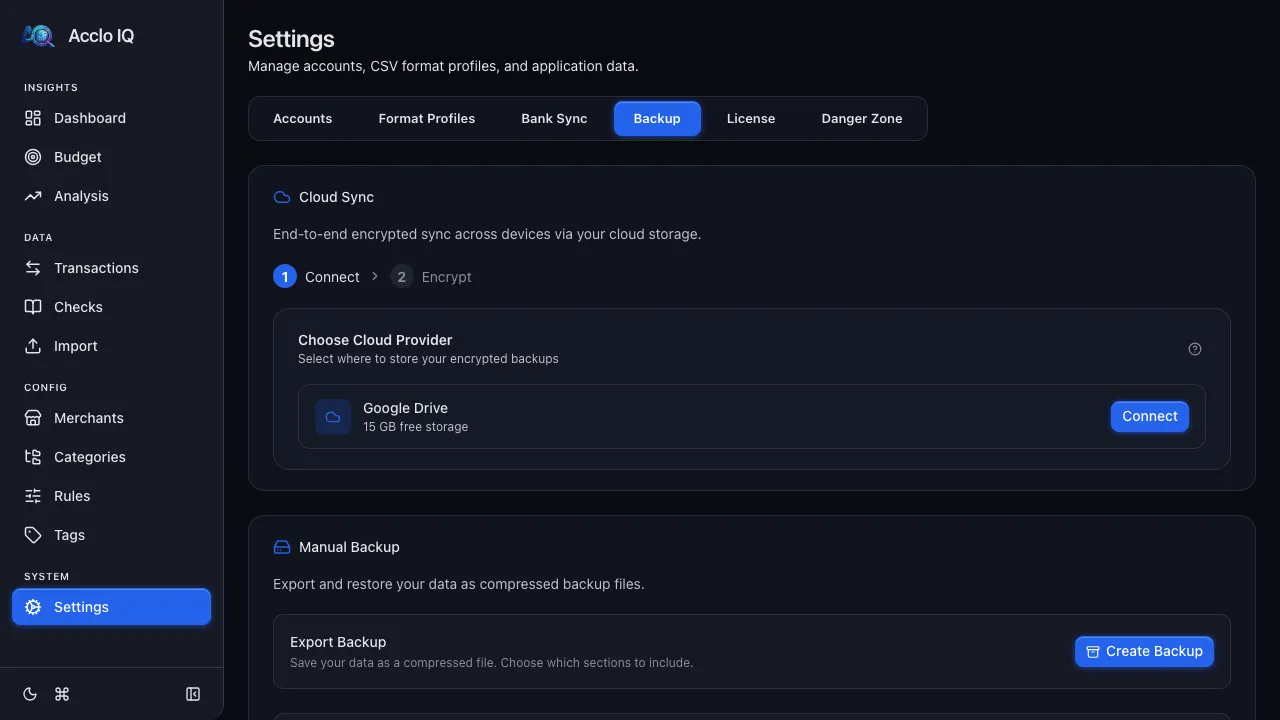Click the Create Backup button
This screenshot has width=1280, height=720.
coord(1144,651)
